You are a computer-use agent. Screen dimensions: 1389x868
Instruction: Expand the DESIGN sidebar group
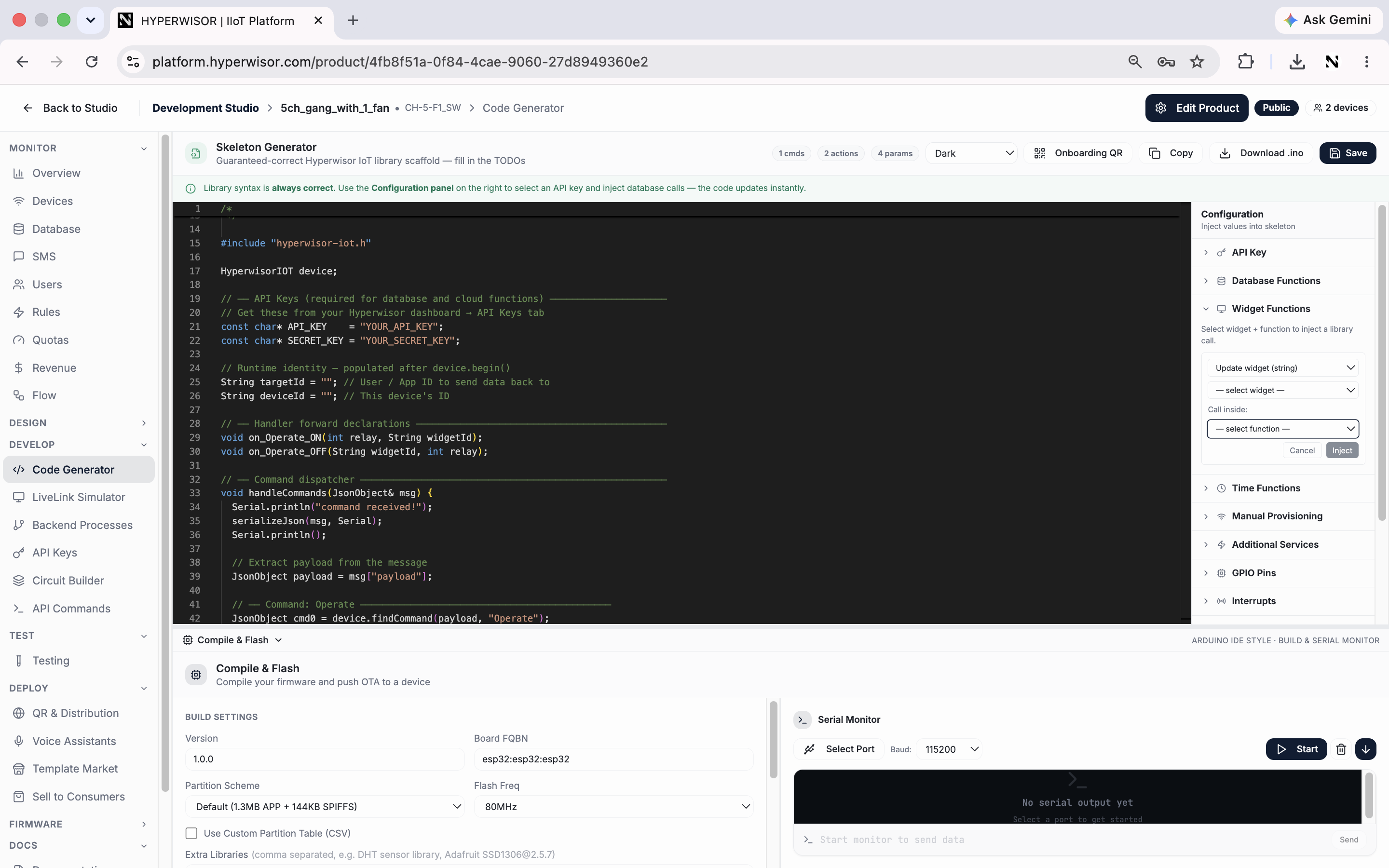click(78, 423)
